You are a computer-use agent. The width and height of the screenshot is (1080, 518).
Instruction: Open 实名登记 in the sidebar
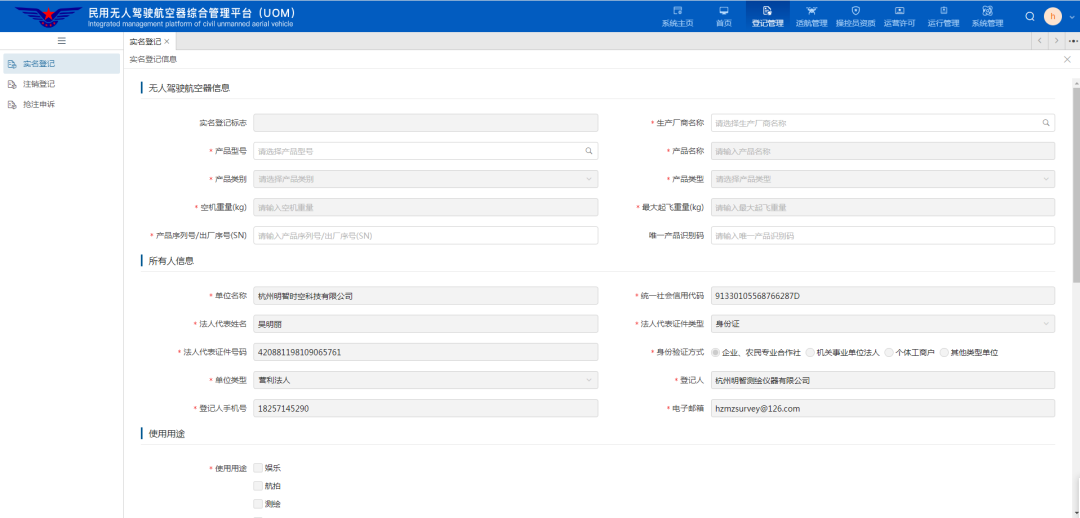[61, 64]
